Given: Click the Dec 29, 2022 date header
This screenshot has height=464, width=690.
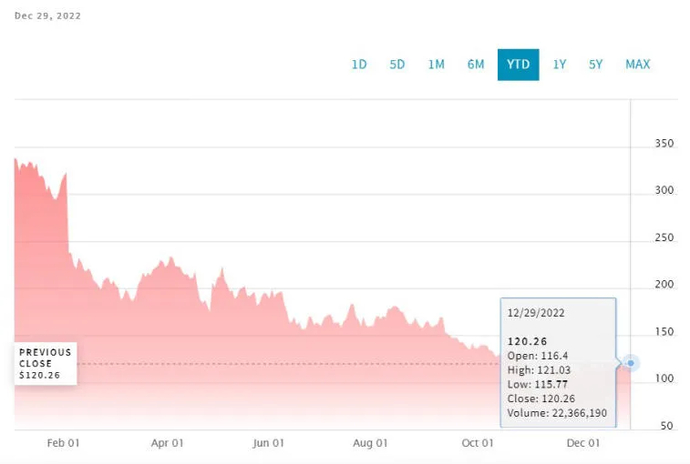Looking at the screenshot, I should pyautogui.click(x=48, y=16).
